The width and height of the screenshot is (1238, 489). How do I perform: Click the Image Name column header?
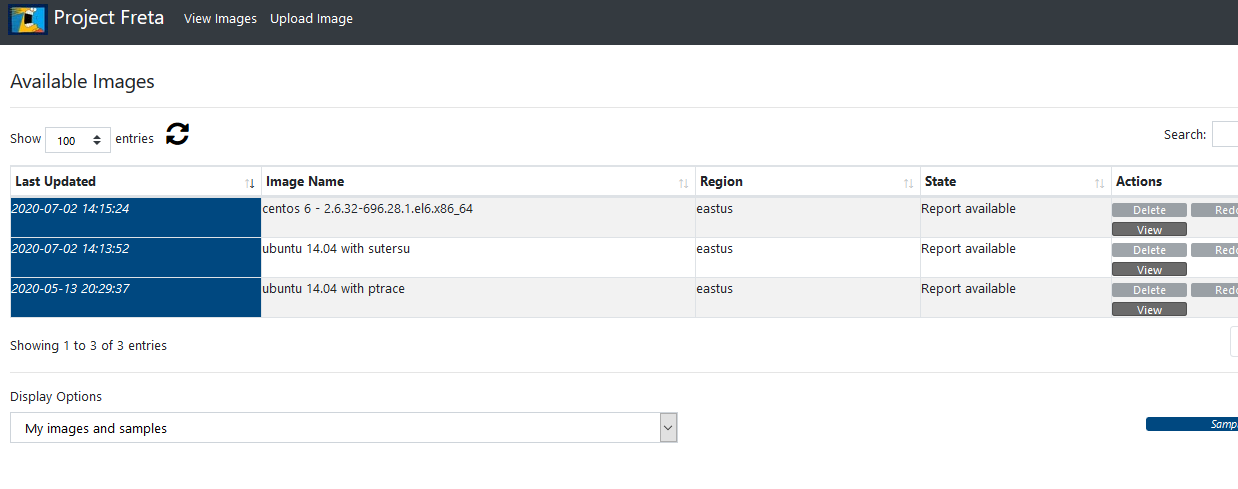pos(478,182)
